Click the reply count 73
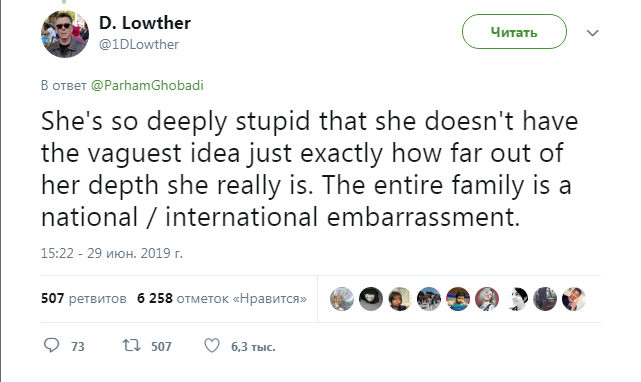 (78, 347)
